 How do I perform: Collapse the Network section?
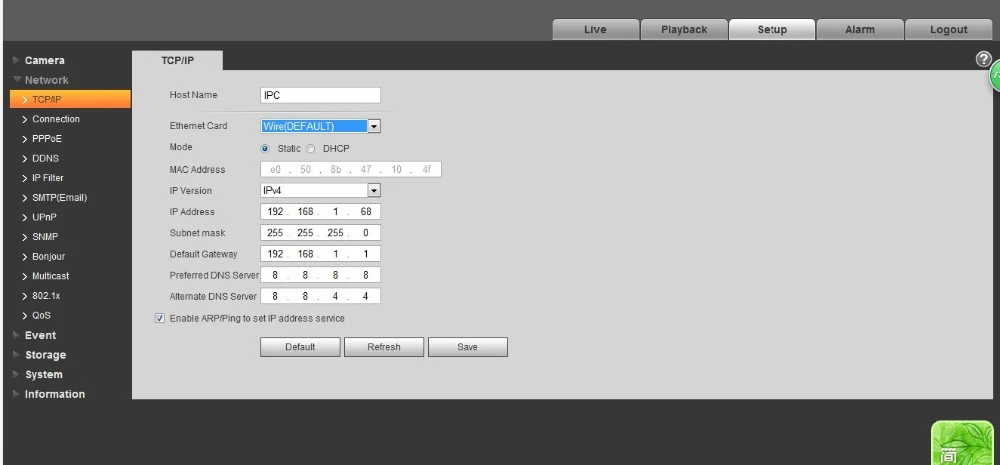(x=46, y=80)
